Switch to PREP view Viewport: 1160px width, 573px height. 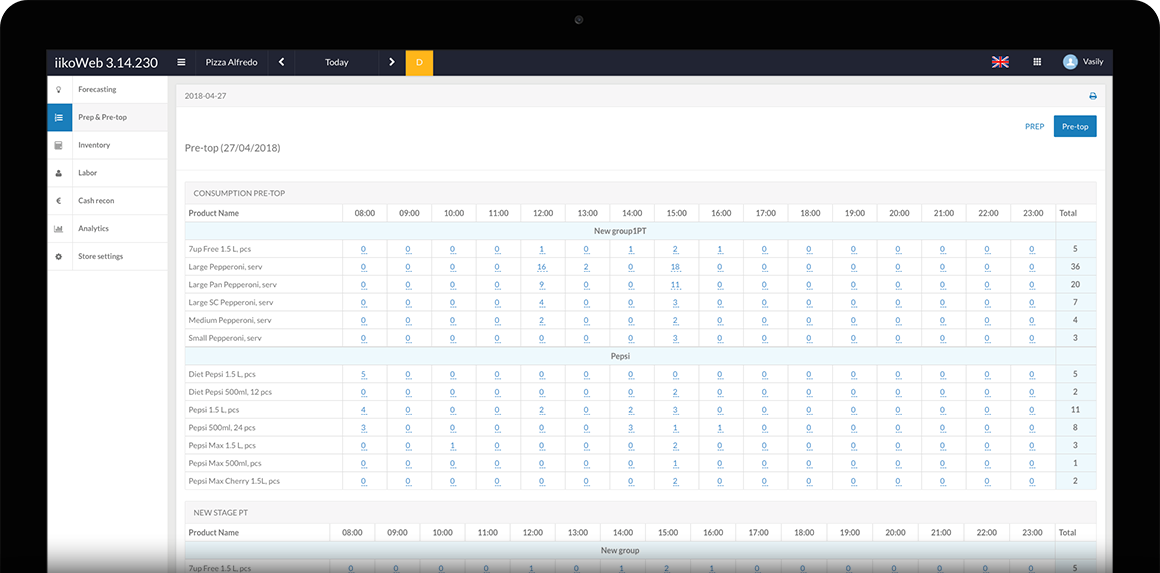1034,126
